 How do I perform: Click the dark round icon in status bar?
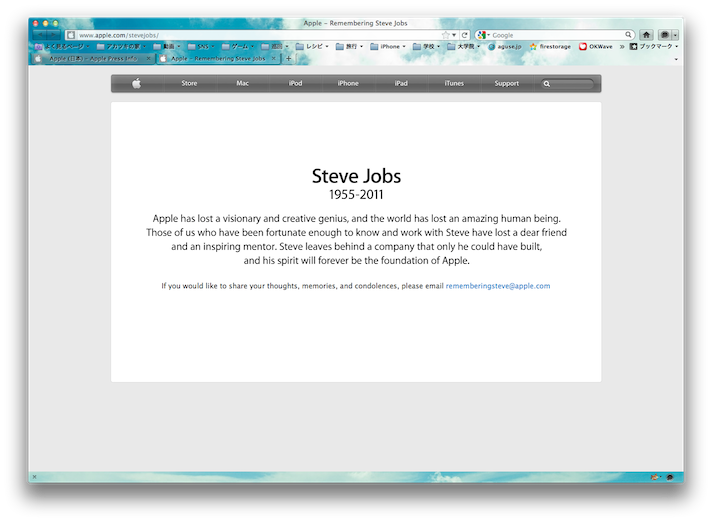coord(669,477)
